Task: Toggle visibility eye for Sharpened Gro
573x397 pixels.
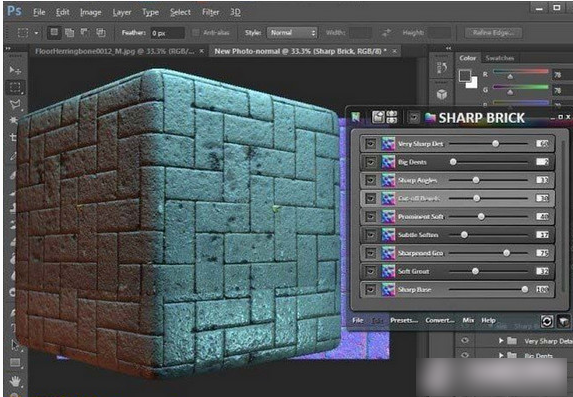Action: pos(370,253)
